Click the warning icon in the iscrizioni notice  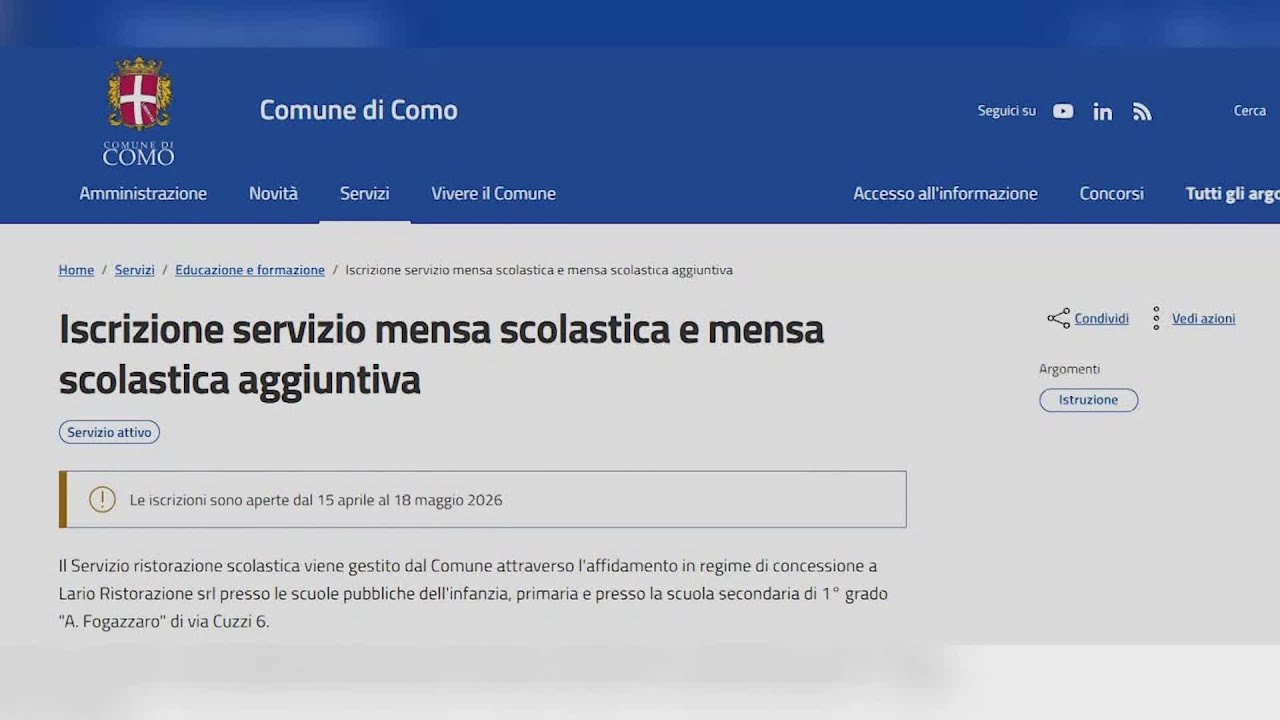(102, 499)
